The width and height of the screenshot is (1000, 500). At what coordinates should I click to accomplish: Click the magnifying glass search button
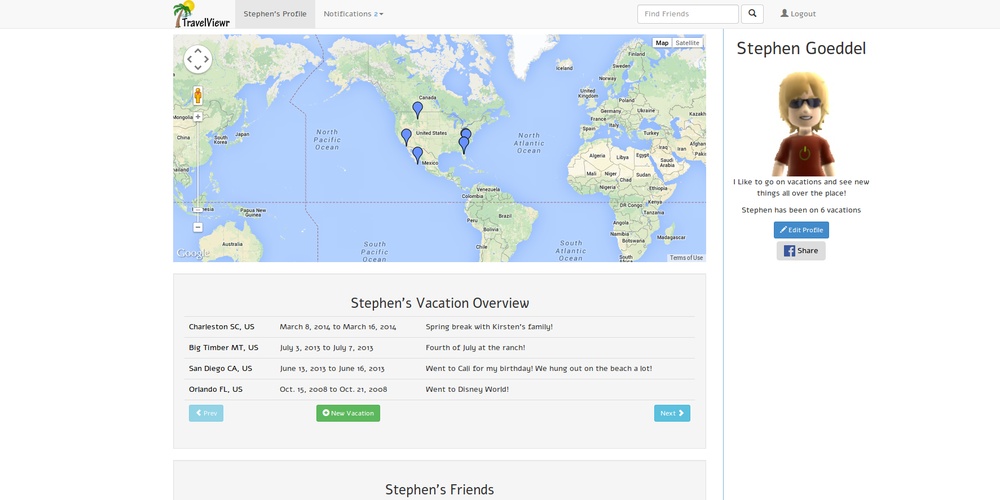(x=753, y=13)
